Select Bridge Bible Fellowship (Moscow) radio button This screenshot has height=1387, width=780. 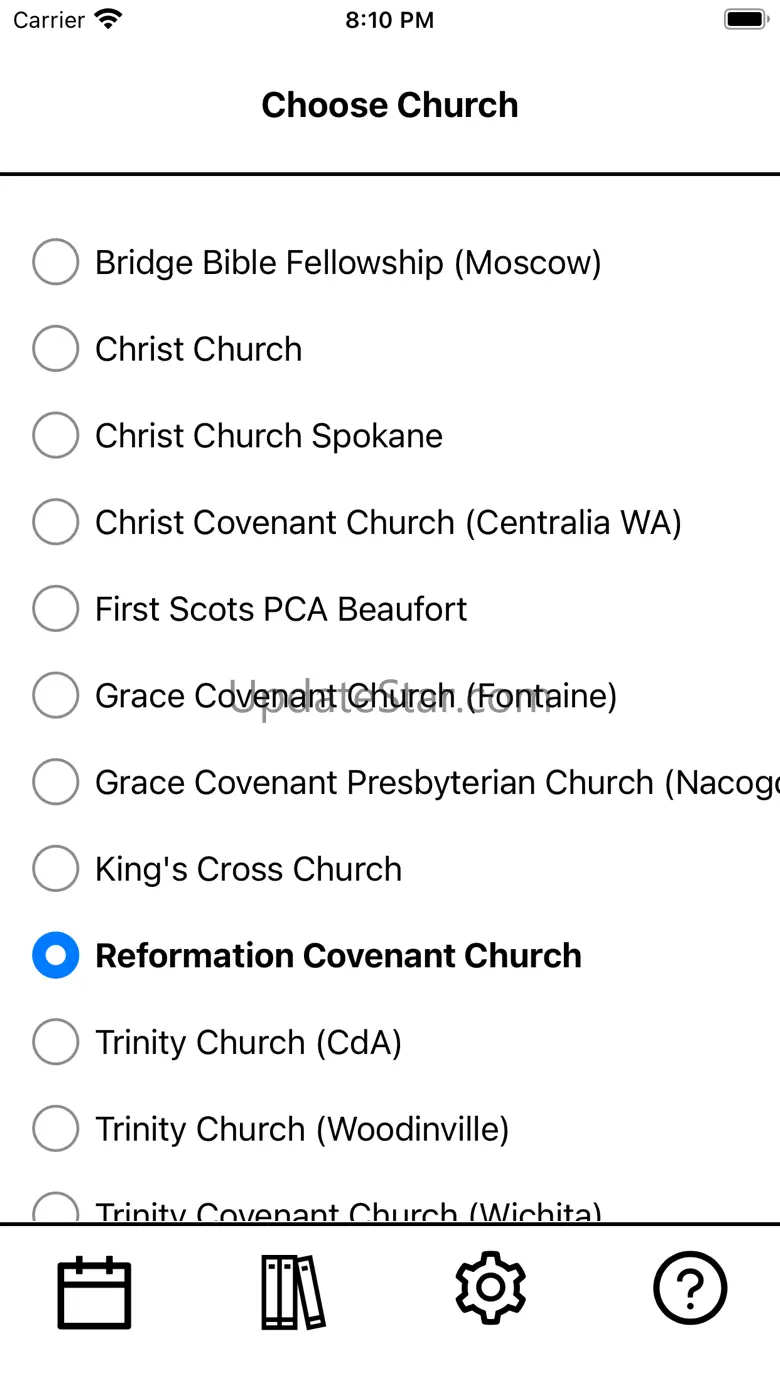tap(56, 262)
